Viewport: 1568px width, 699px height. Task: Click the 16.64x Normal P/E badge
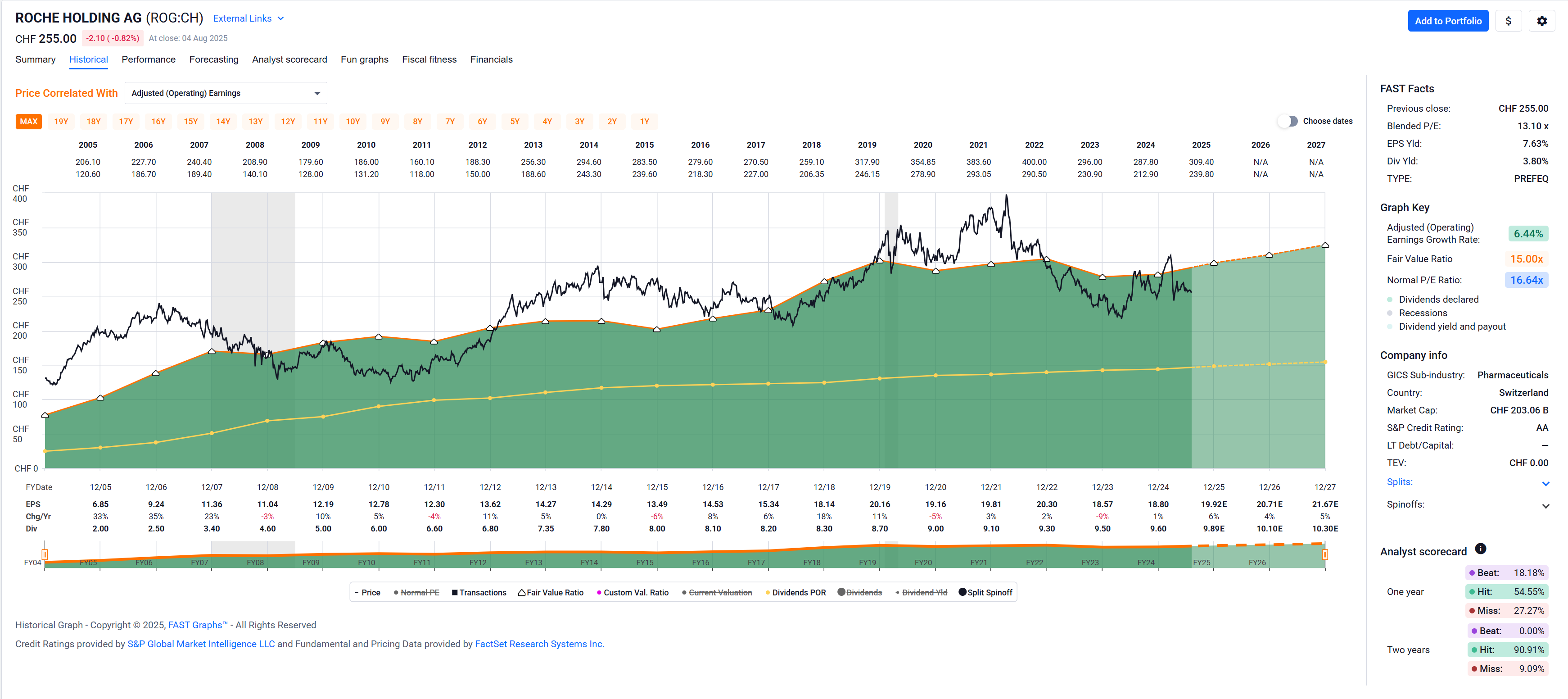click(x=1527, y=280)
